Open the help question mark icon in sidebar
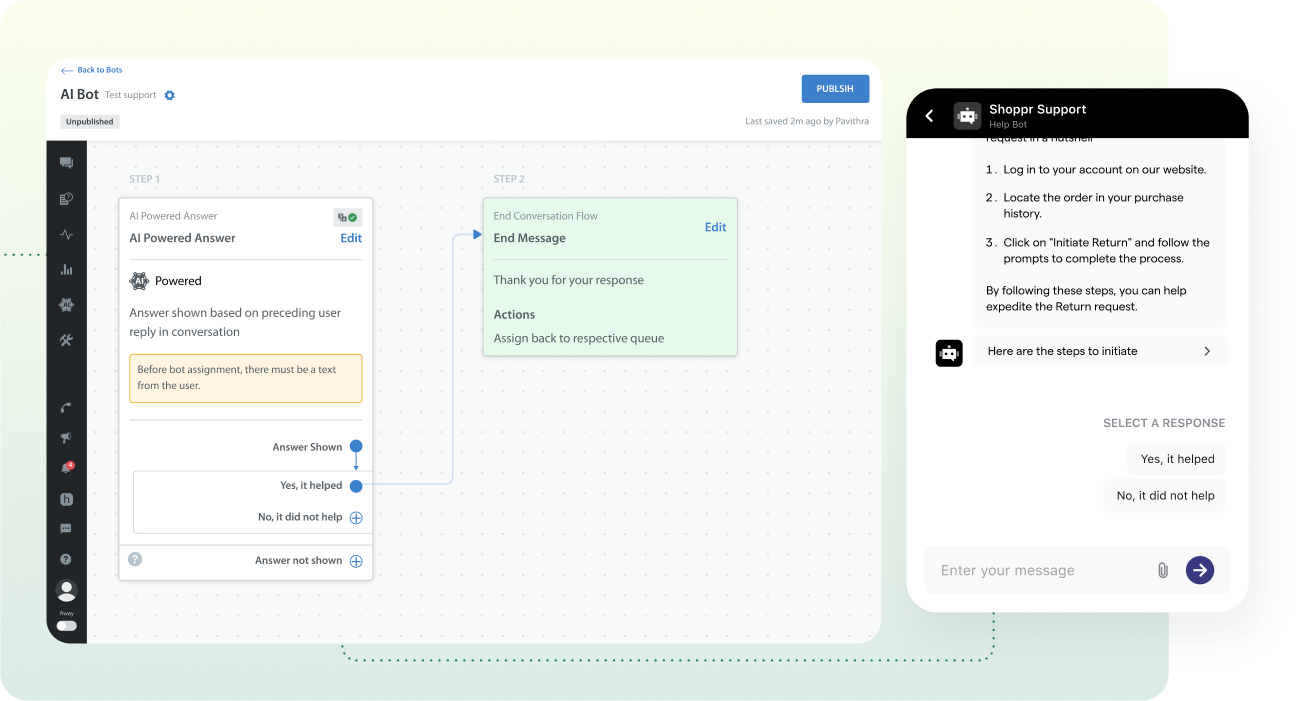This screenshot has width=1306, height=701. click(x=66, y=558)
